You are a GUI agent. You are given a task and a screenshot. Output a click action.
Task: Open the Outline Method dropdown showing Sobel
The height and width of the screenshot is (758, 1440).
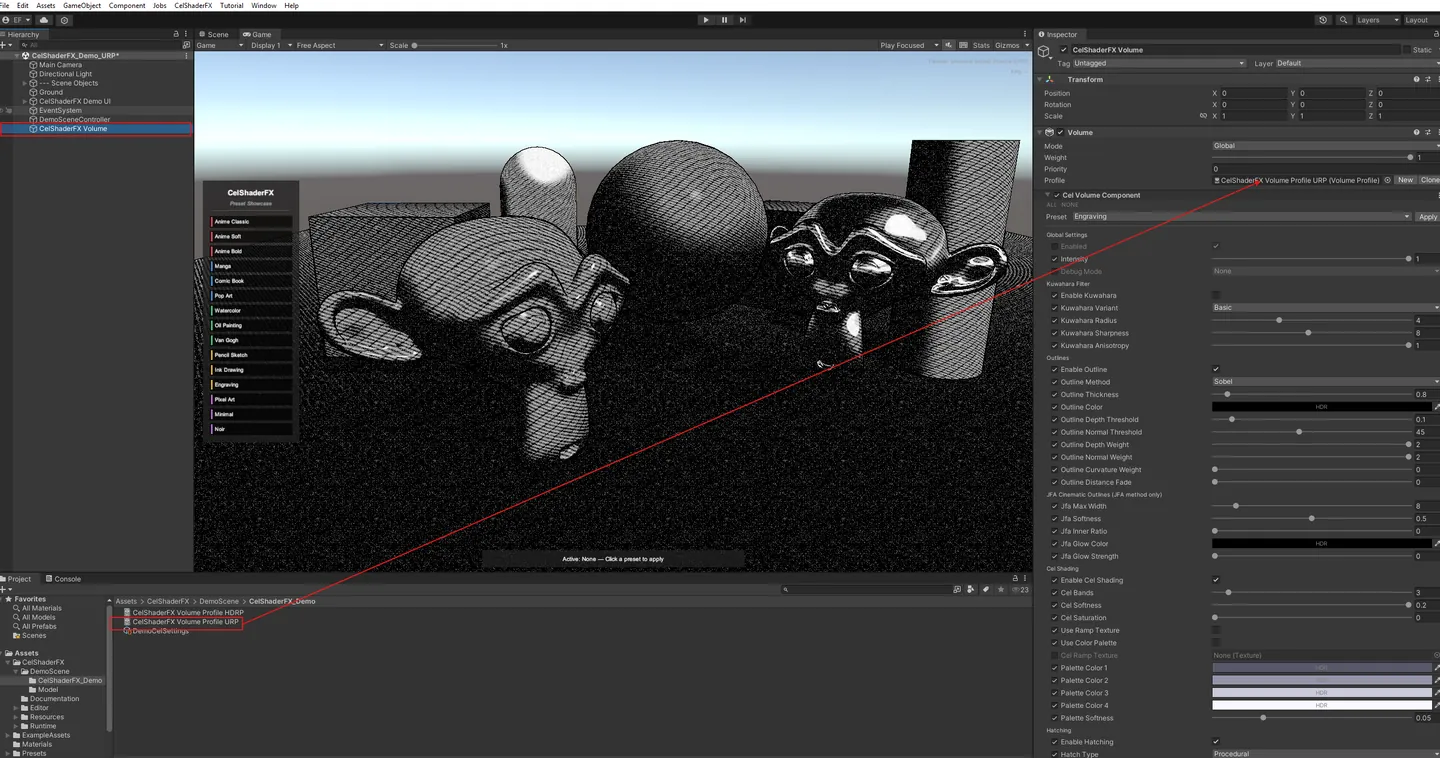pos(1326,382)
